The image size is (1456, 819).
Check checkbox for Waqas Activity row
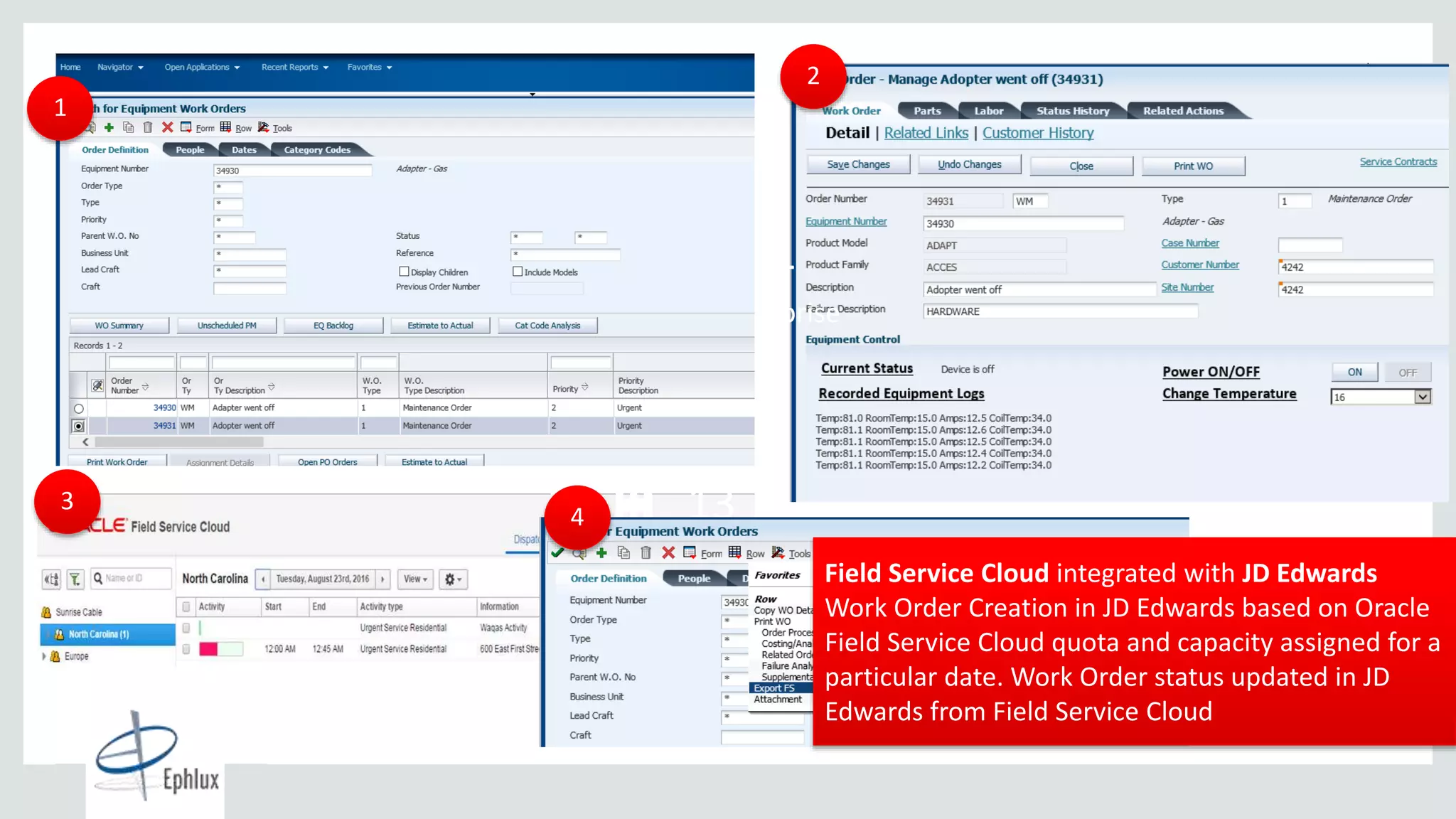click(x=186, y=628)
